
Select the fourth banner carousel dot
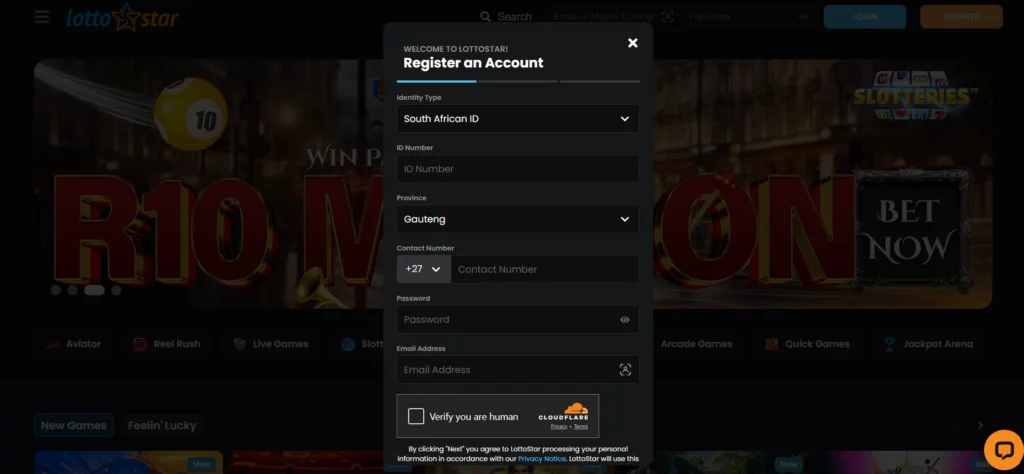pyautogui.click(x=116, y=291)
